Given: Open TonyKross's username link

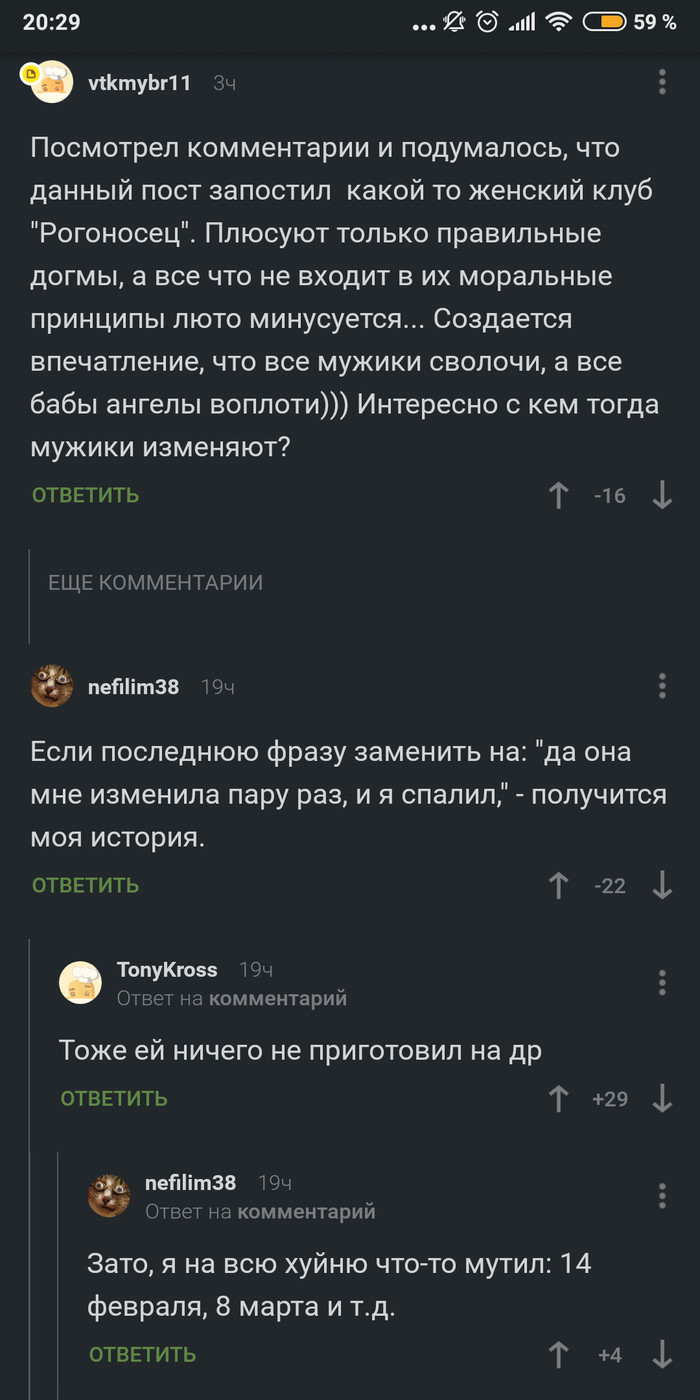Looking at the screenshot, I should [167, 969].
